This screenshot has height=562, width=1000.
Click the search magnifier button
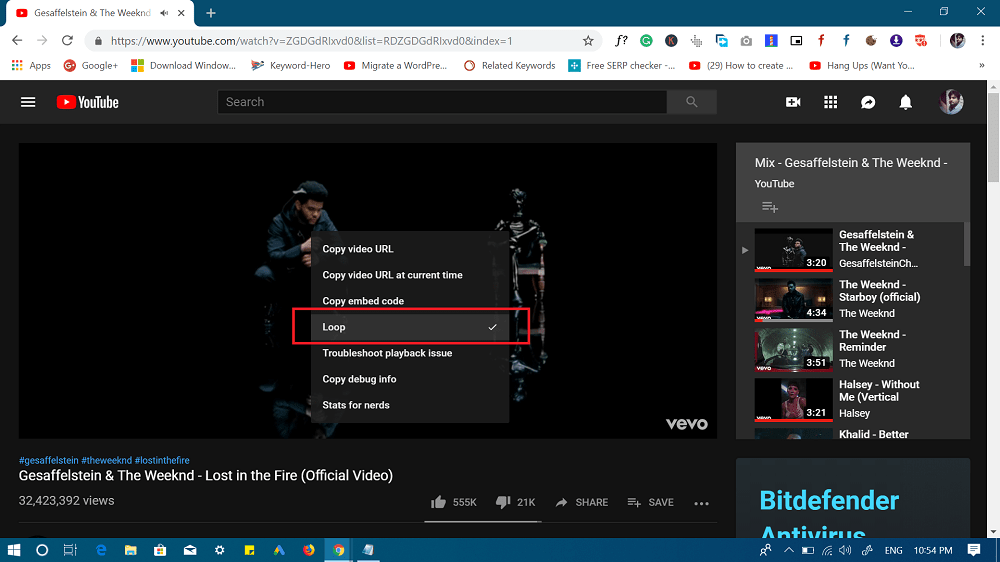pos(691,102)
